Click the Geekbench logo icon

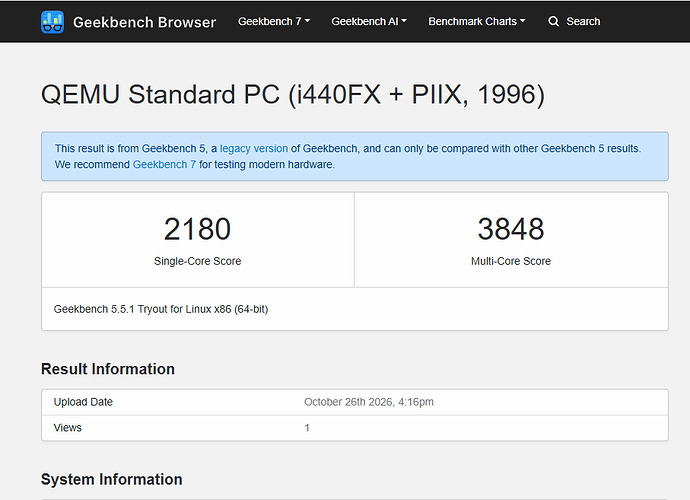tap(52, 22)
